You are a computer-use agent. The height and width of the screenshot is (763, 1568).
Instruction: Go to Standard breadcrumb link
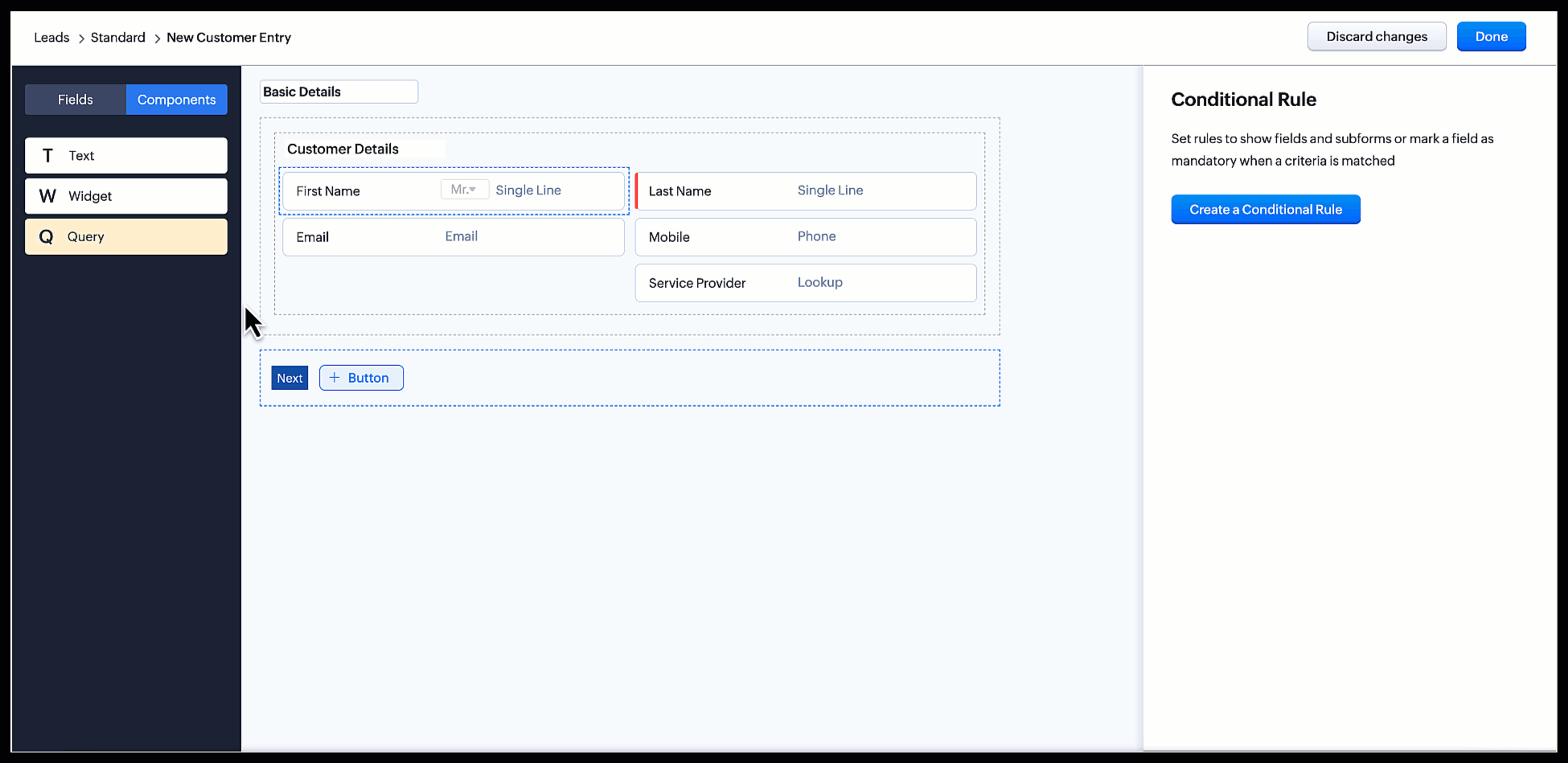coord(117,38)
